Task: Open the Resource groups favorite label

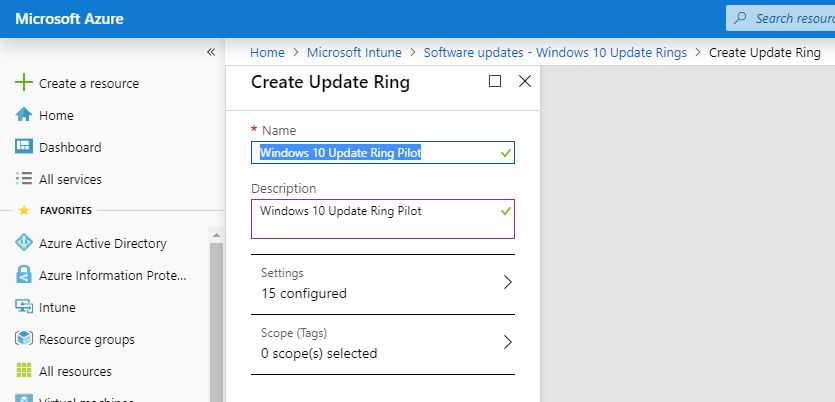Action: [x=87, y=340]
